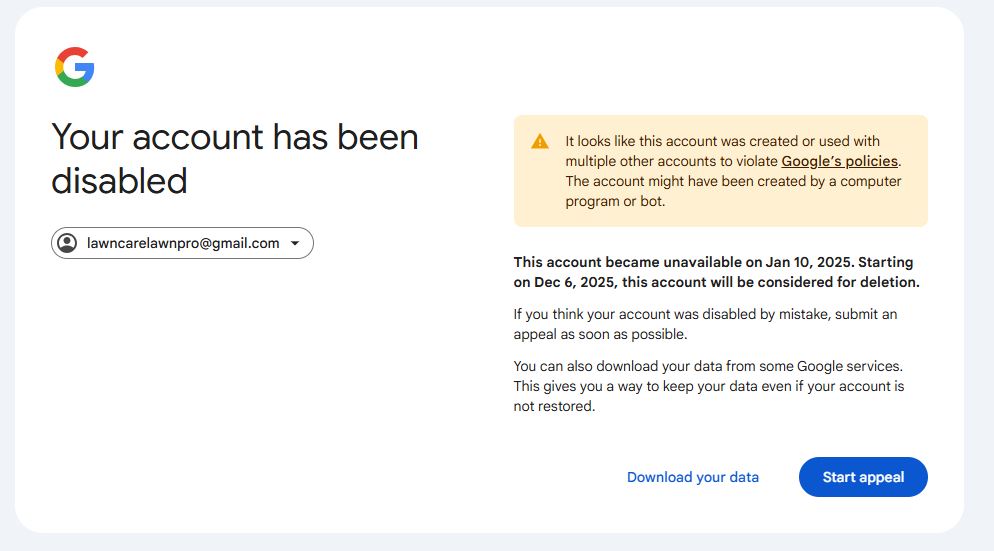This screenshot has width=994, height=551.
Task: Click the 'appeal as soon as possible.' line
Action: click(600, 334)
